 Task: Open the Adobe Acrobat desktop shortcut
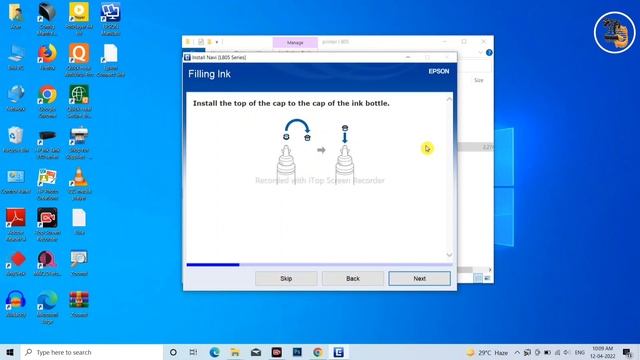click(x=16, y=224)
